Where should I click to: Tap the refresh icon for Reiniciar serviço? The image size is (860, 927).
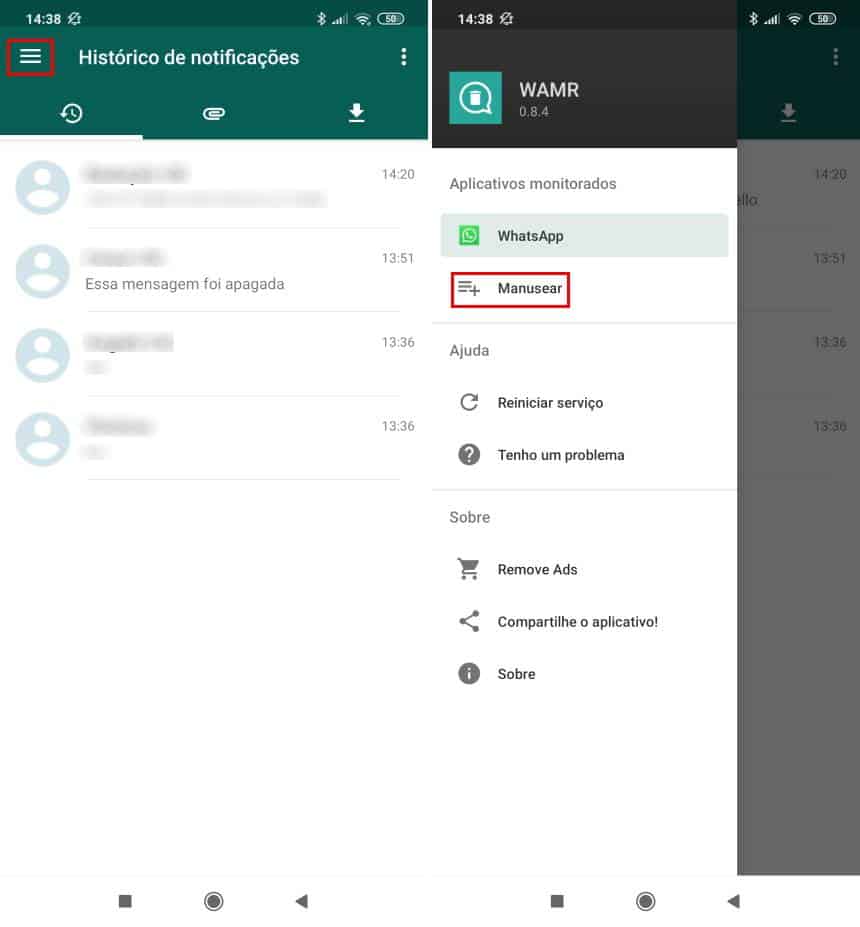point(469,403)
